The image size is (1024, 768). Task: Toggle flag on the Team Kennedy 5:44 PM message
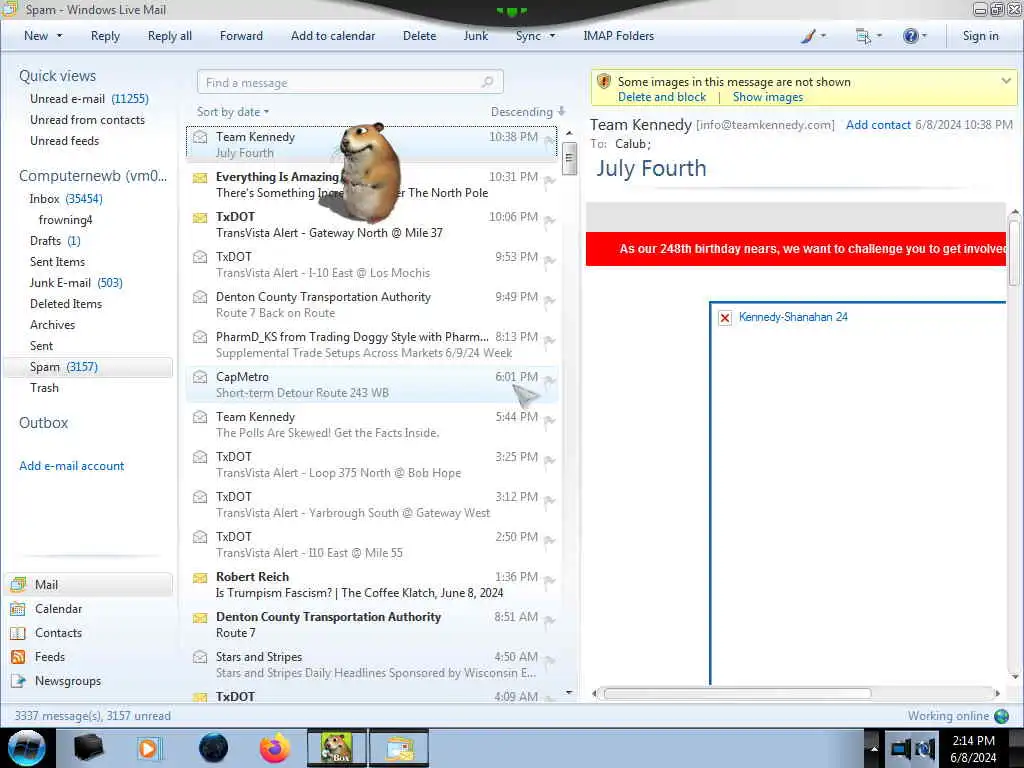[x=549, y=422]
